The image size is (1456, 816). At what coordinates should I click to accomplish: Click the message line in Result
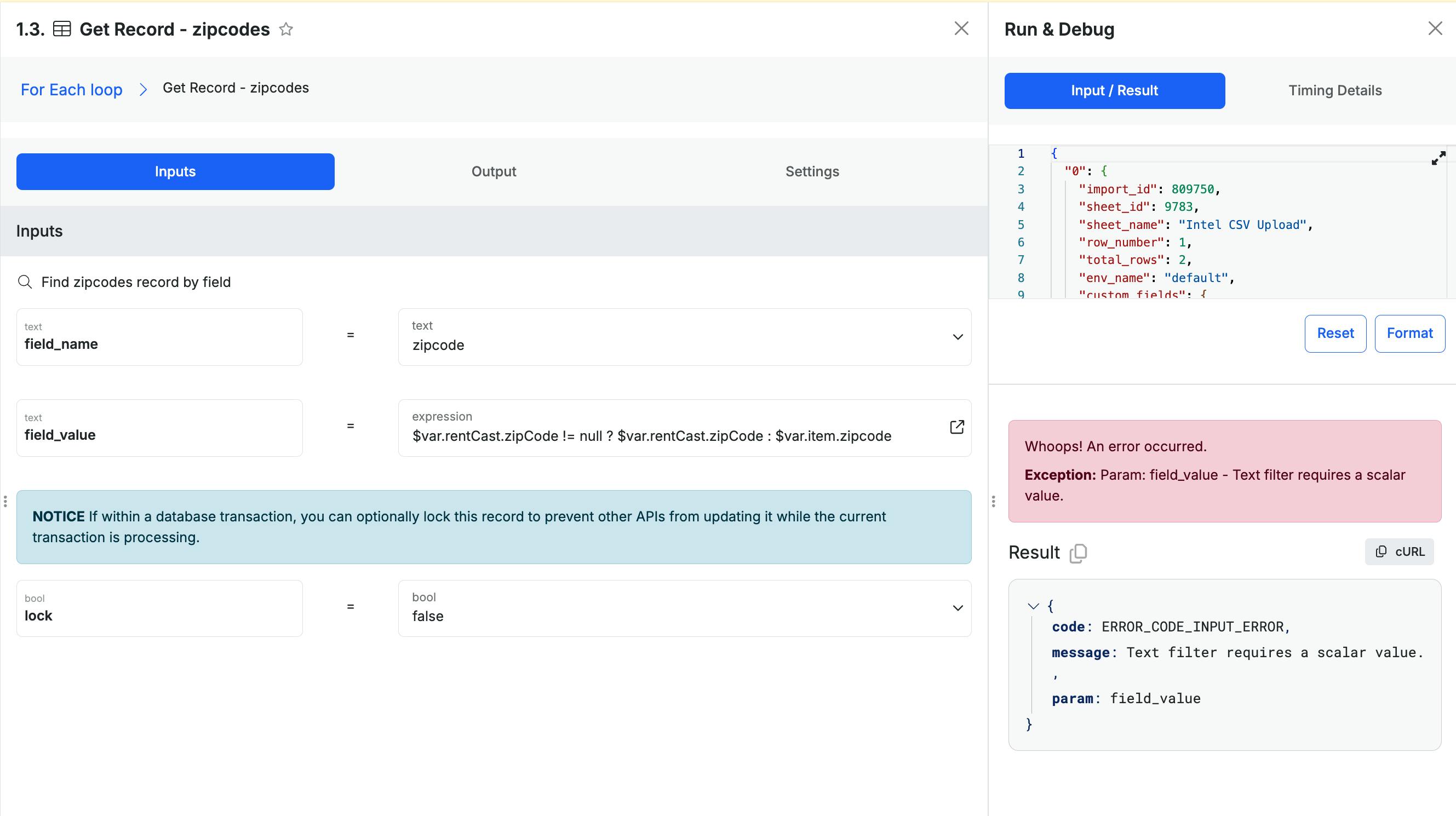click(1238, 653)
